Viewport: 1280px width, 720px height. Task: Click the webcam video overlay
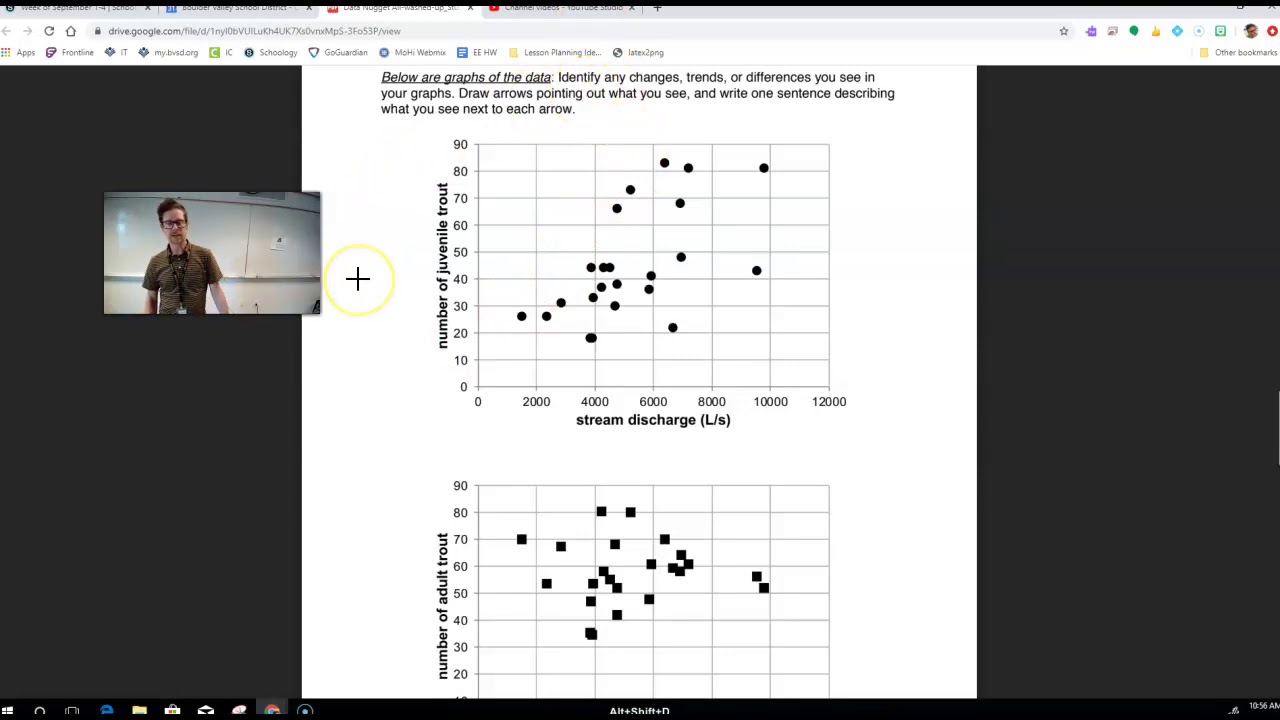pos(212,253)
